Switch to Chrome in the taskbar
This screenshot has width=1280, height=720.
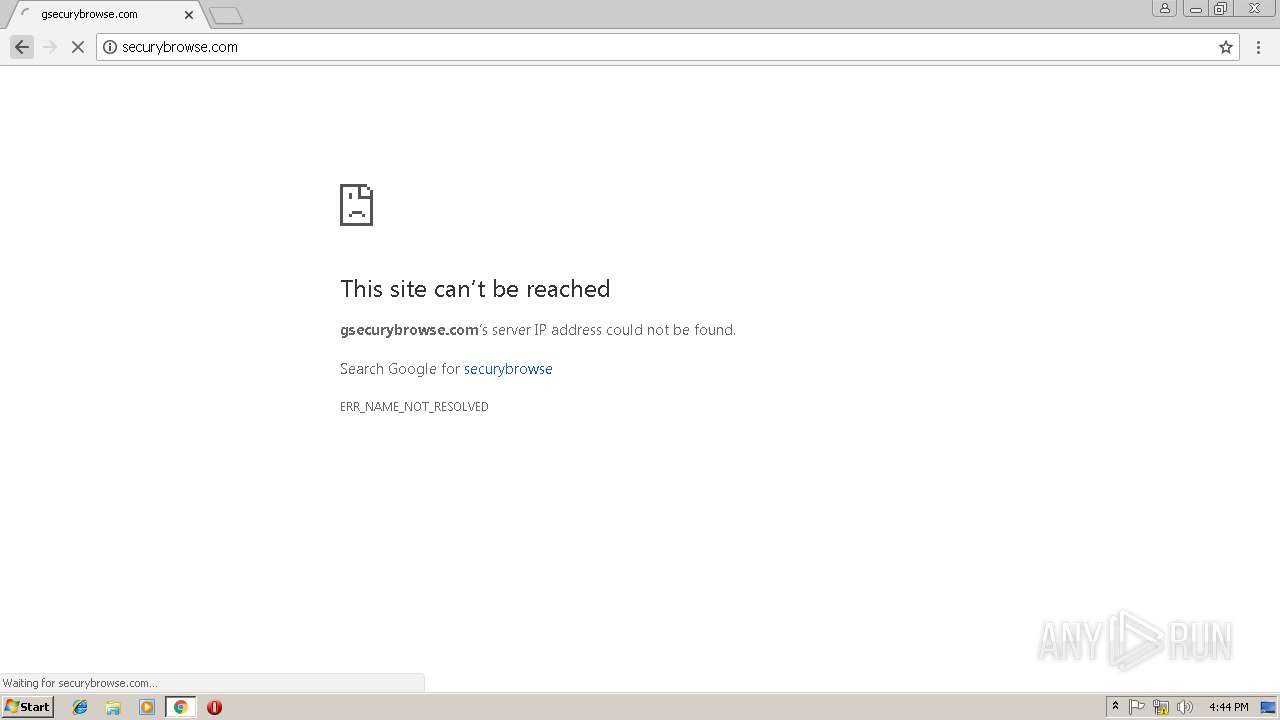(180, 707)
